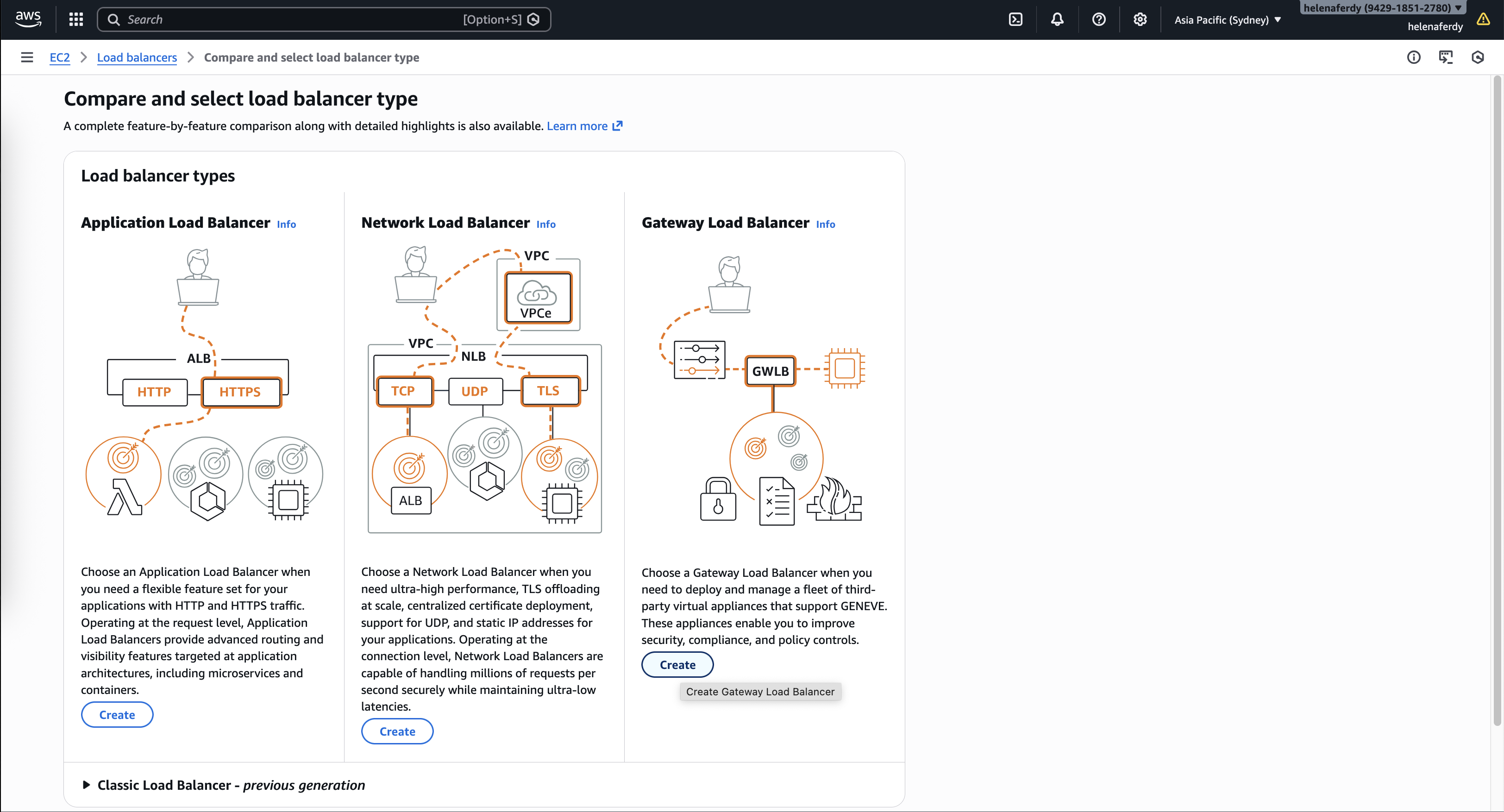Create a Gateway Load Balancer
This screenshot has height=812, width=1504.
point(677,664)
